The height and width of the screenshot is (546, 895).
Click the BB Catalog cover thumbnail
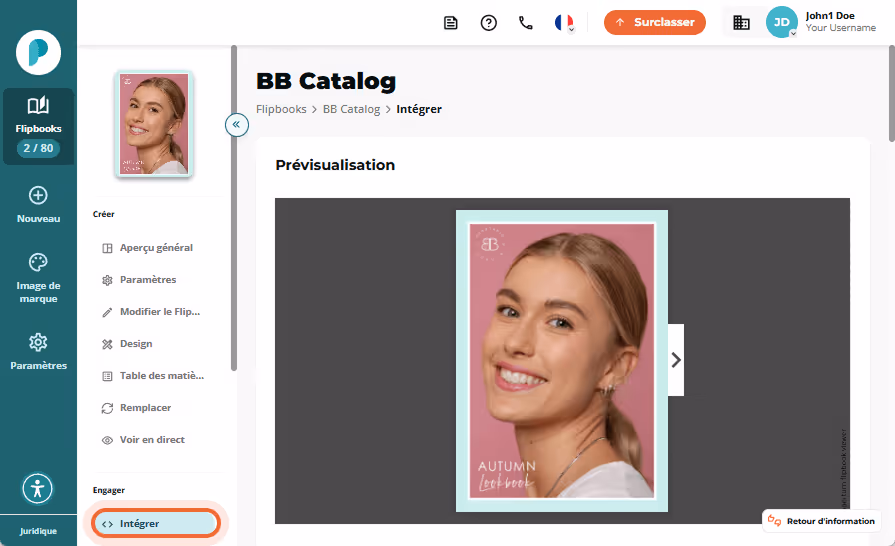point(154,124)
